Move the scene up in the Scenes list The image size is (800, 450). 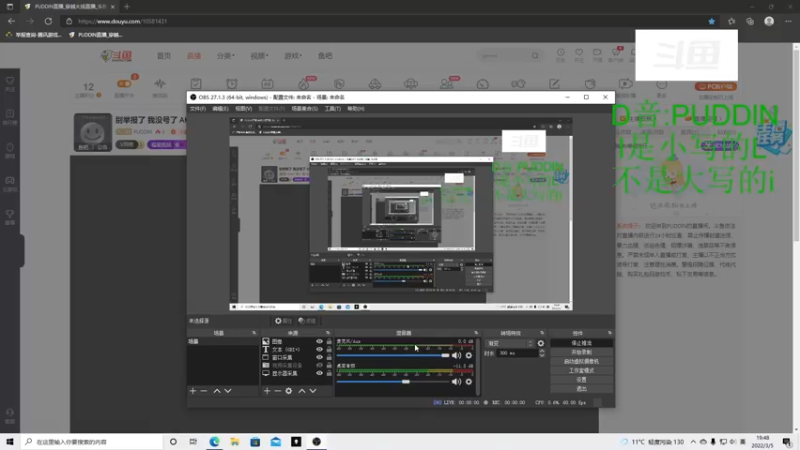(x=217, y=391)
